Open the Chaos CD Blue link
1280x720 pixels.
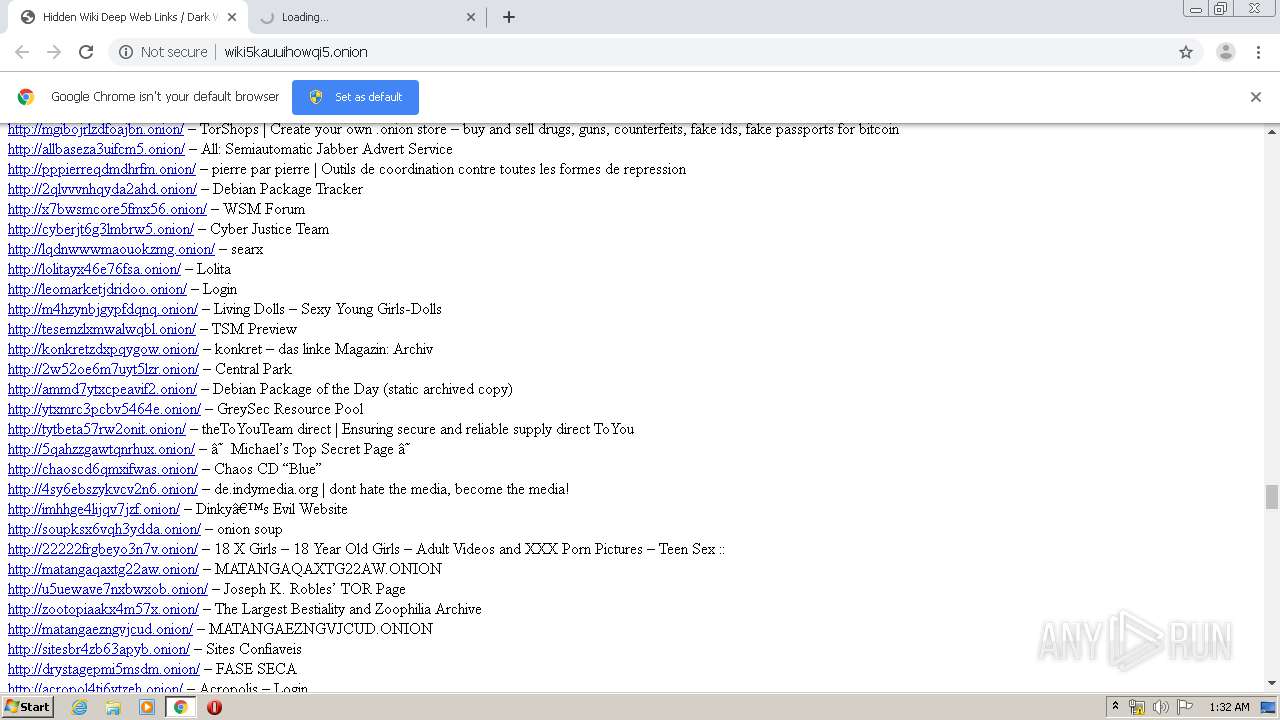103,469
